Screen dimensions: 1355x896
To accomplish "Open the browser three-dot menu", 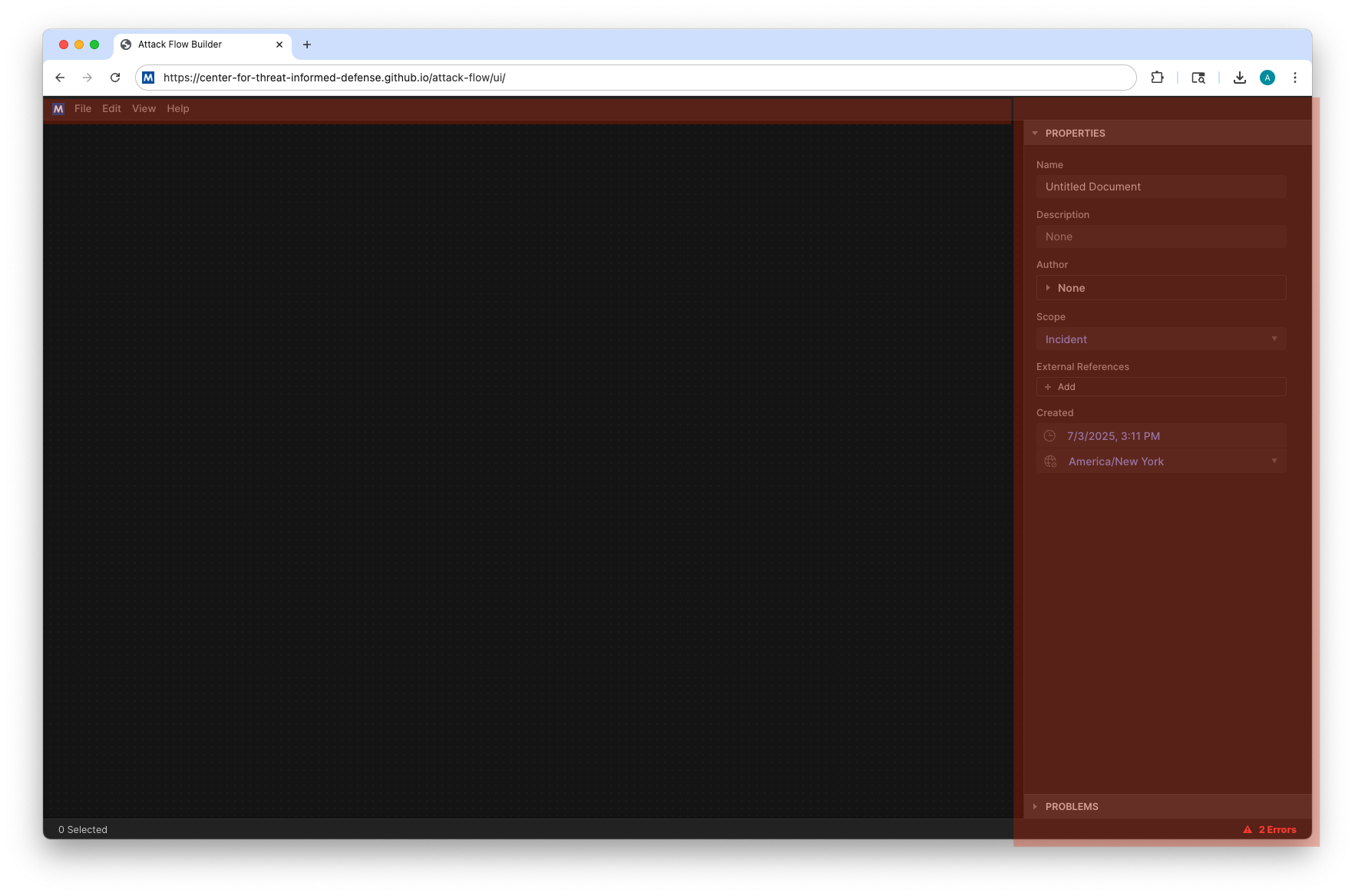I will click(1294, 78).
